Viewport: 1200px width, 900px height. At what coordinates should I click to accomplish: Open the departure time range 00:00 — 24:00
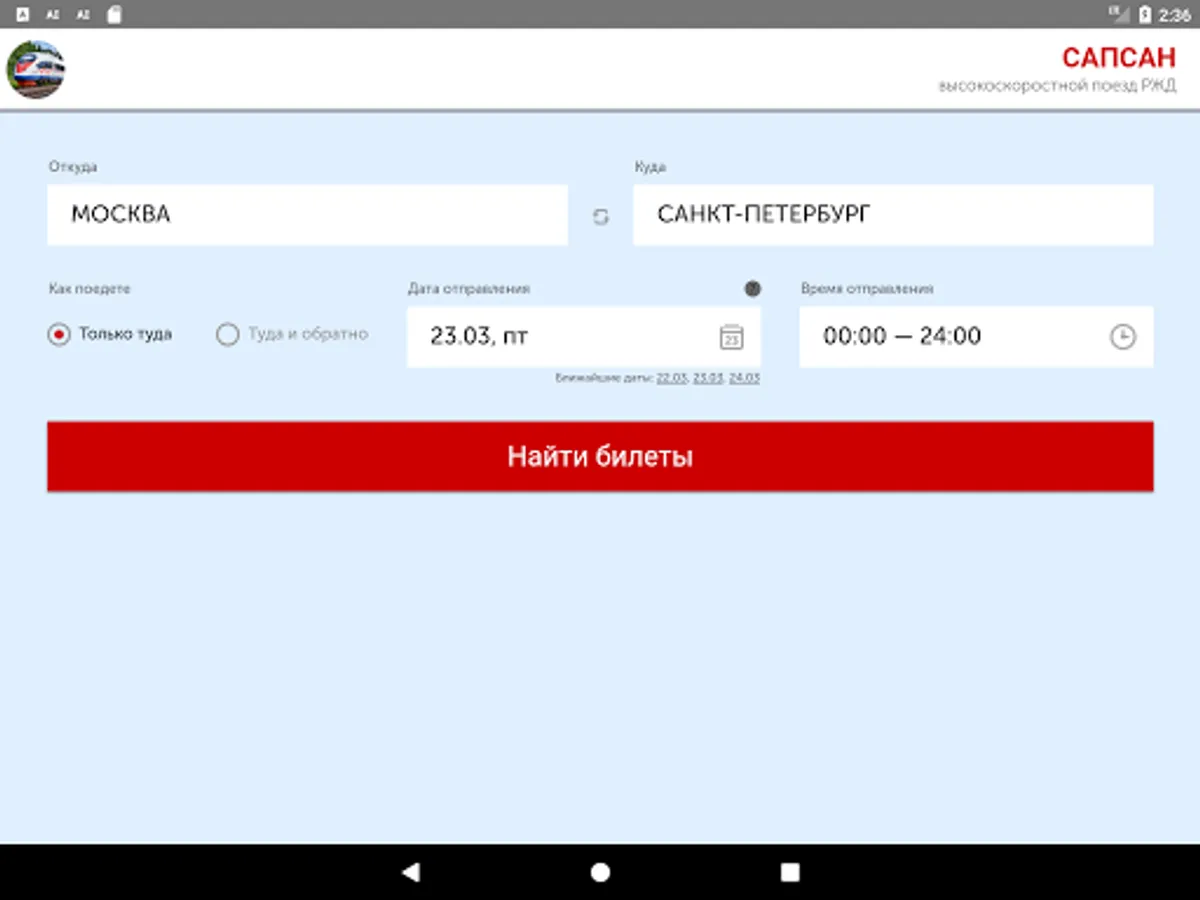coord(976,337)
